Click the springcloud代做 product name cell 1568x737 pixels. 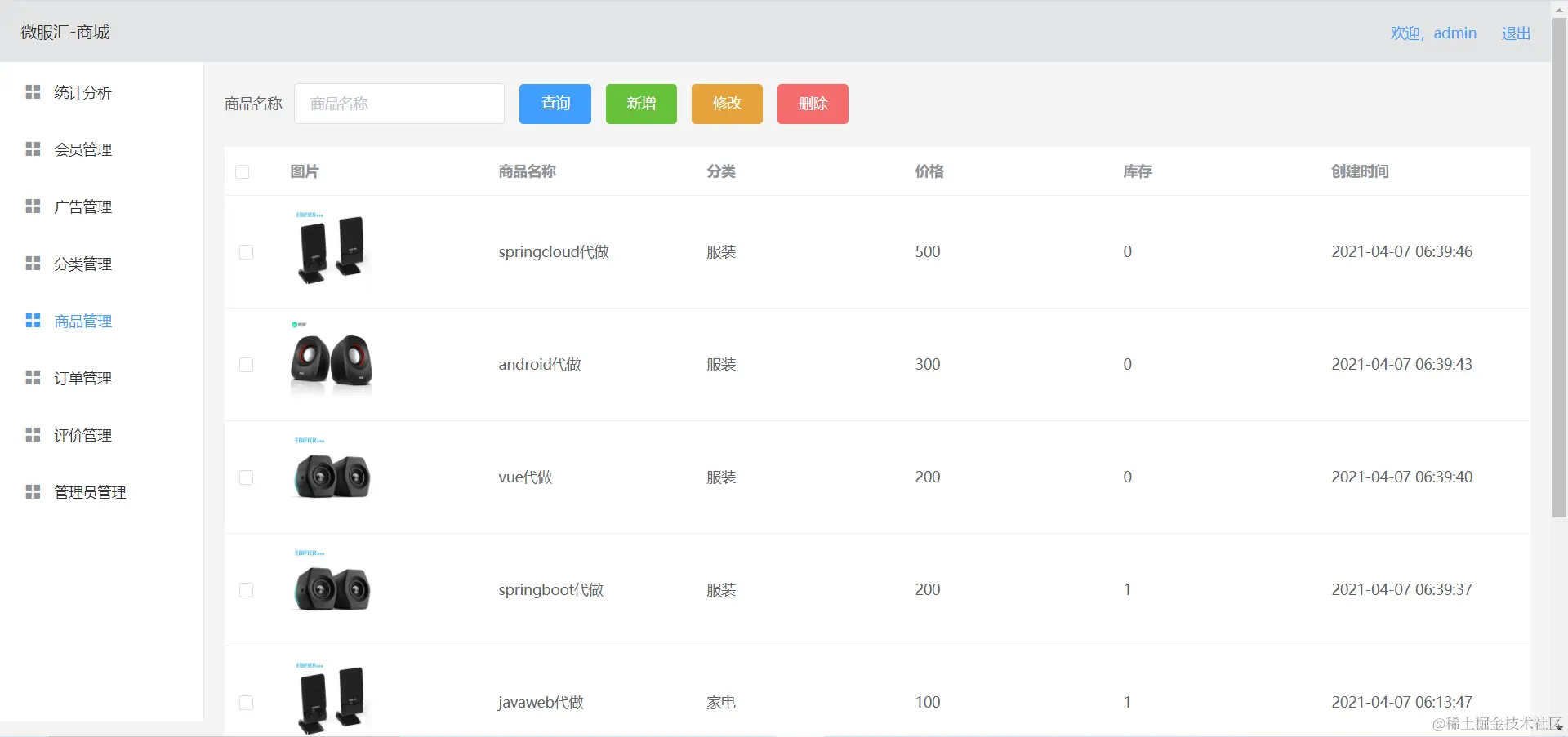pos(554,252)
